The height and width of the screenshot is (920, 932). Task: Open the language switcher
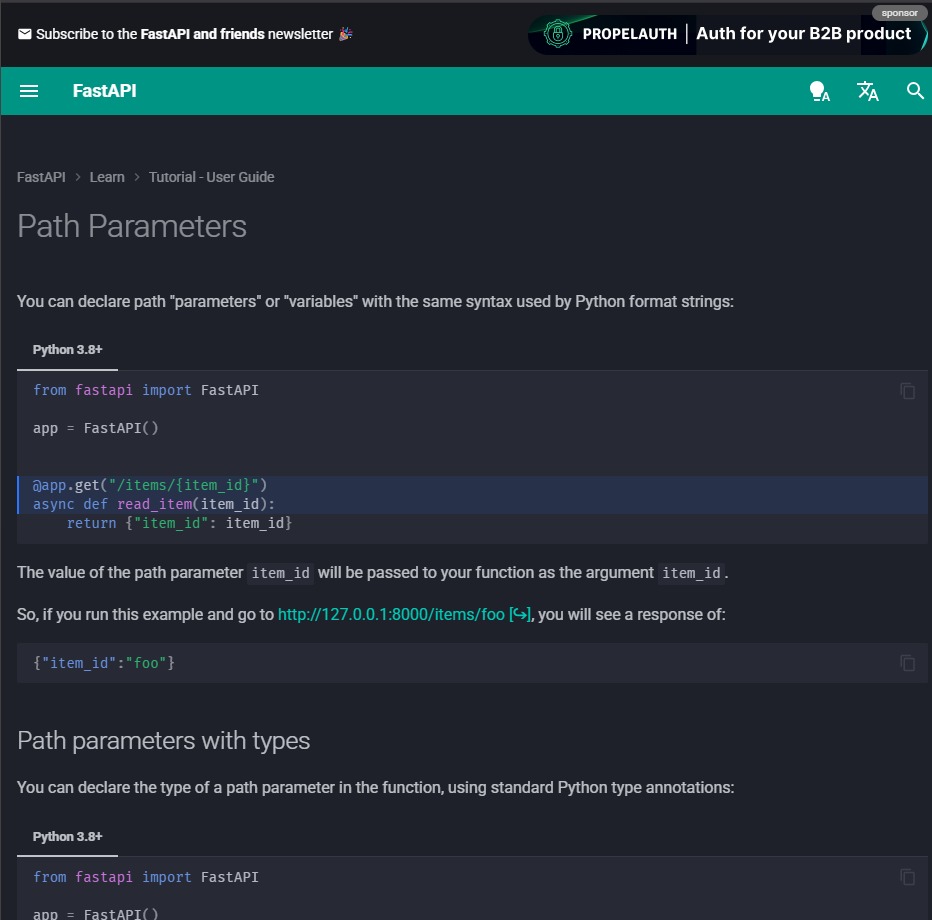867,91
